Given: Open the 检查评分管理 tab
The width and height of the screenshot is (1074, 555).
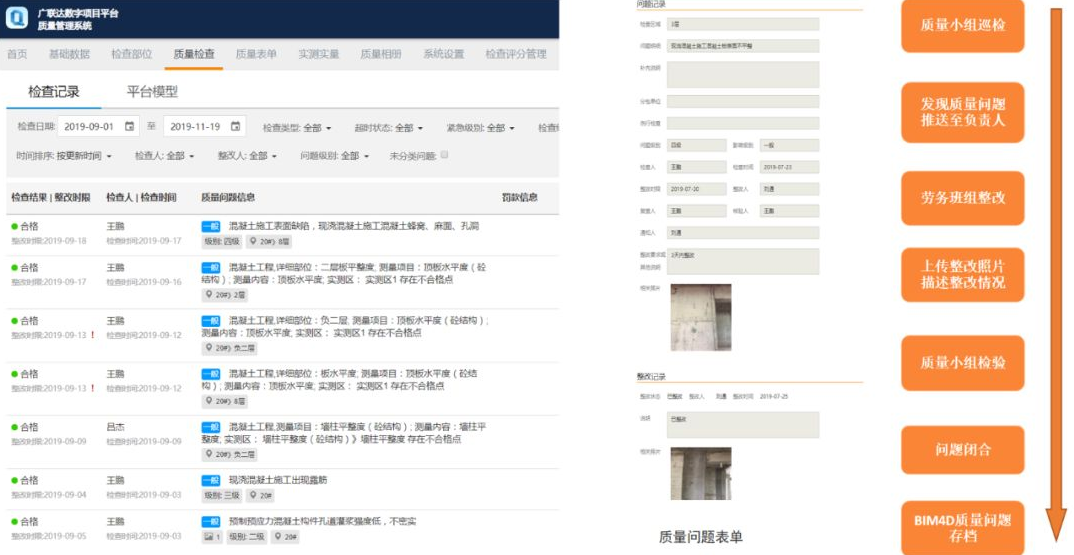Looking at the screenshot, I should pyautogui.click(x=516, y=54).
